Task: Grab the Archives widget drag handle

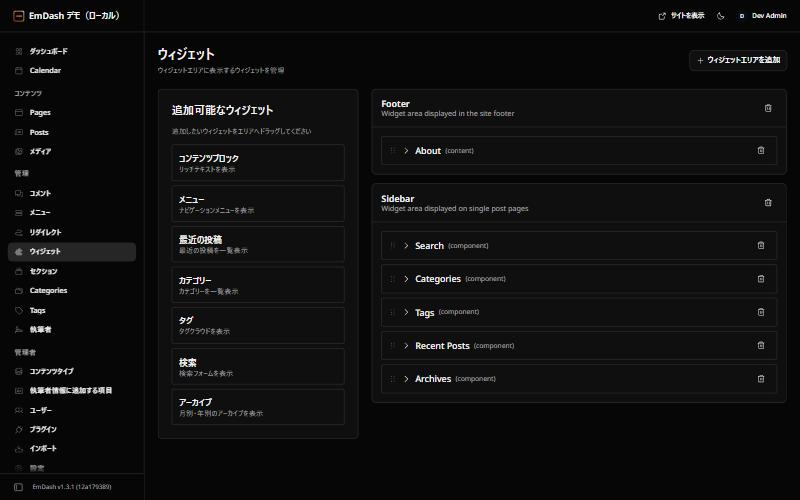Action: pyautogui.click(x=392, y=379)
